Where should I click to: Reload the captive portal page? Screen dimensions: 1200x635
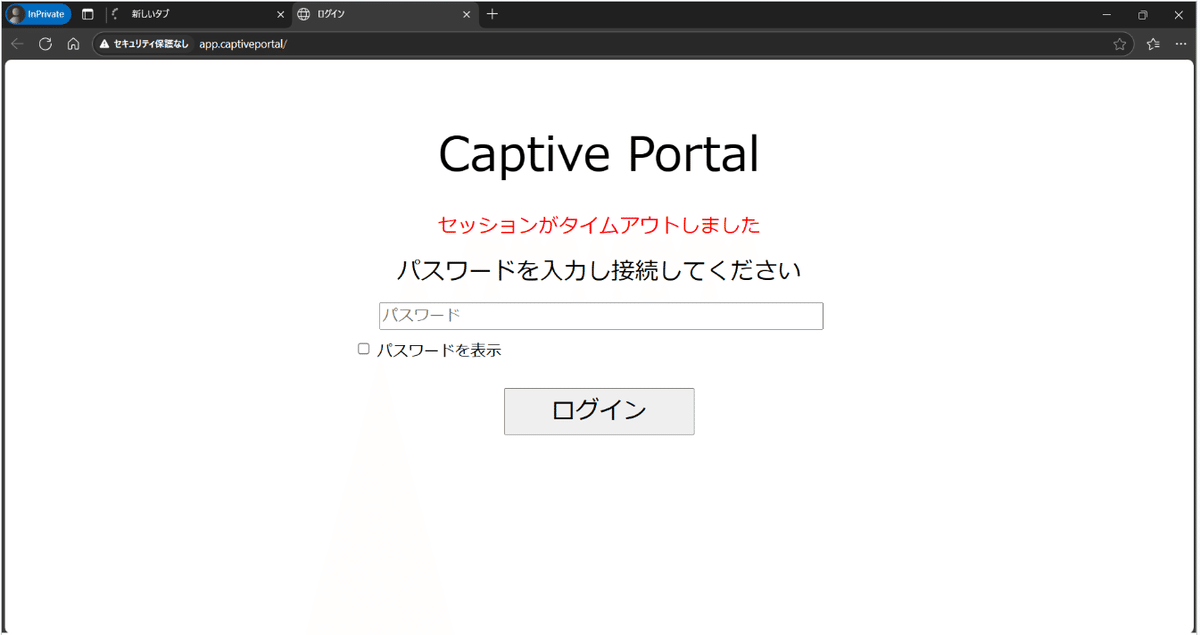[x=44, y=44]
